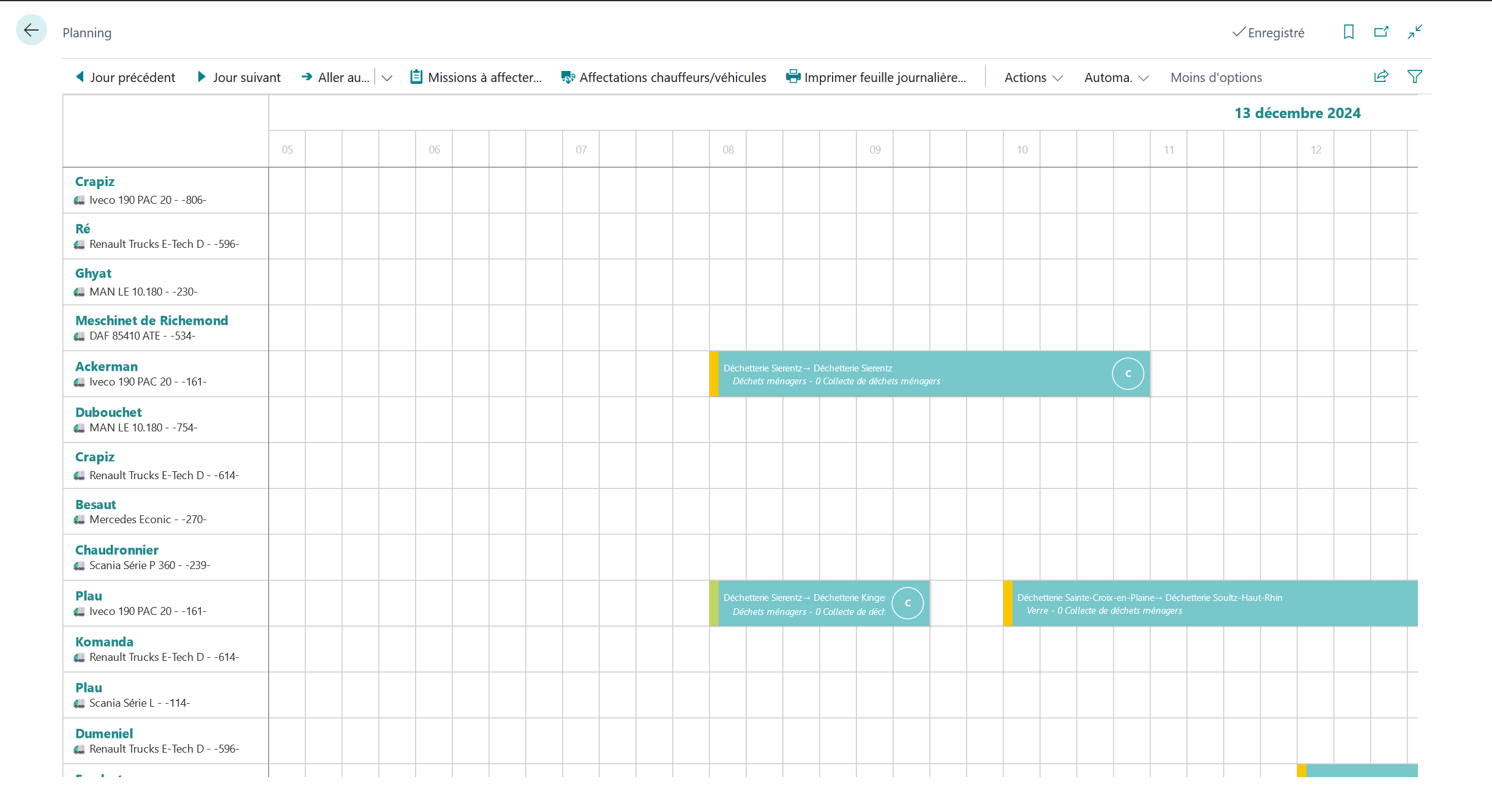
Task: Click Aller au... button
Action: tap(336, 77)
